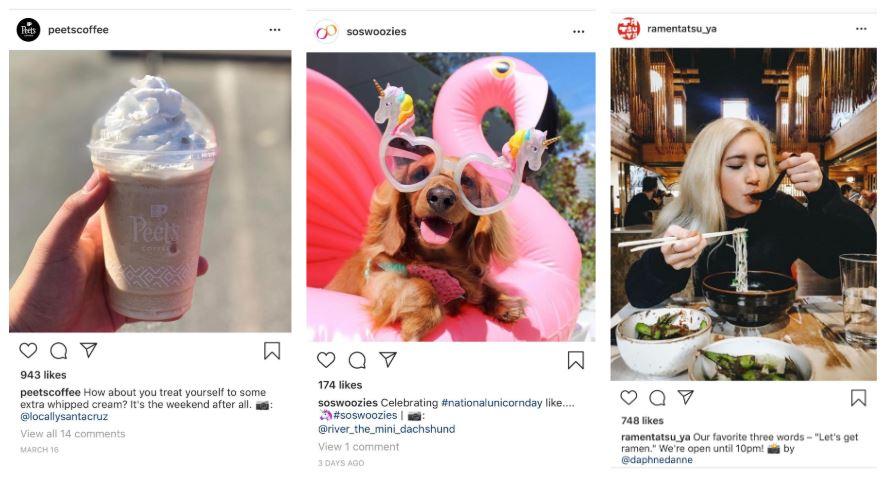The height and width of the screenshot is (489, 886).
Task: Open the Peet's Coffee profile avatar
Action: pos(28,30)
